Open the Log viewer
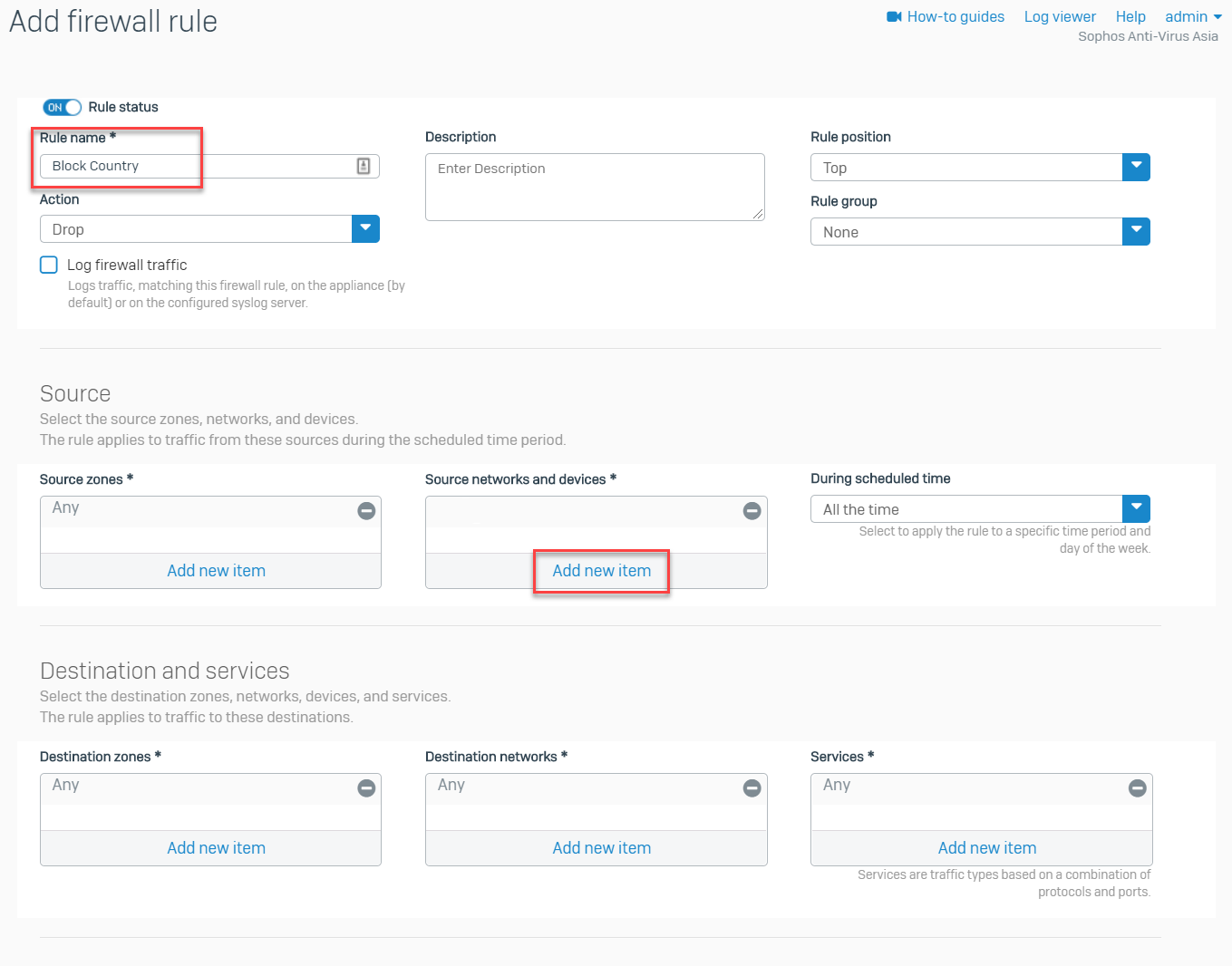This screenshot has height=966, width=1232. coord(1060,15)
